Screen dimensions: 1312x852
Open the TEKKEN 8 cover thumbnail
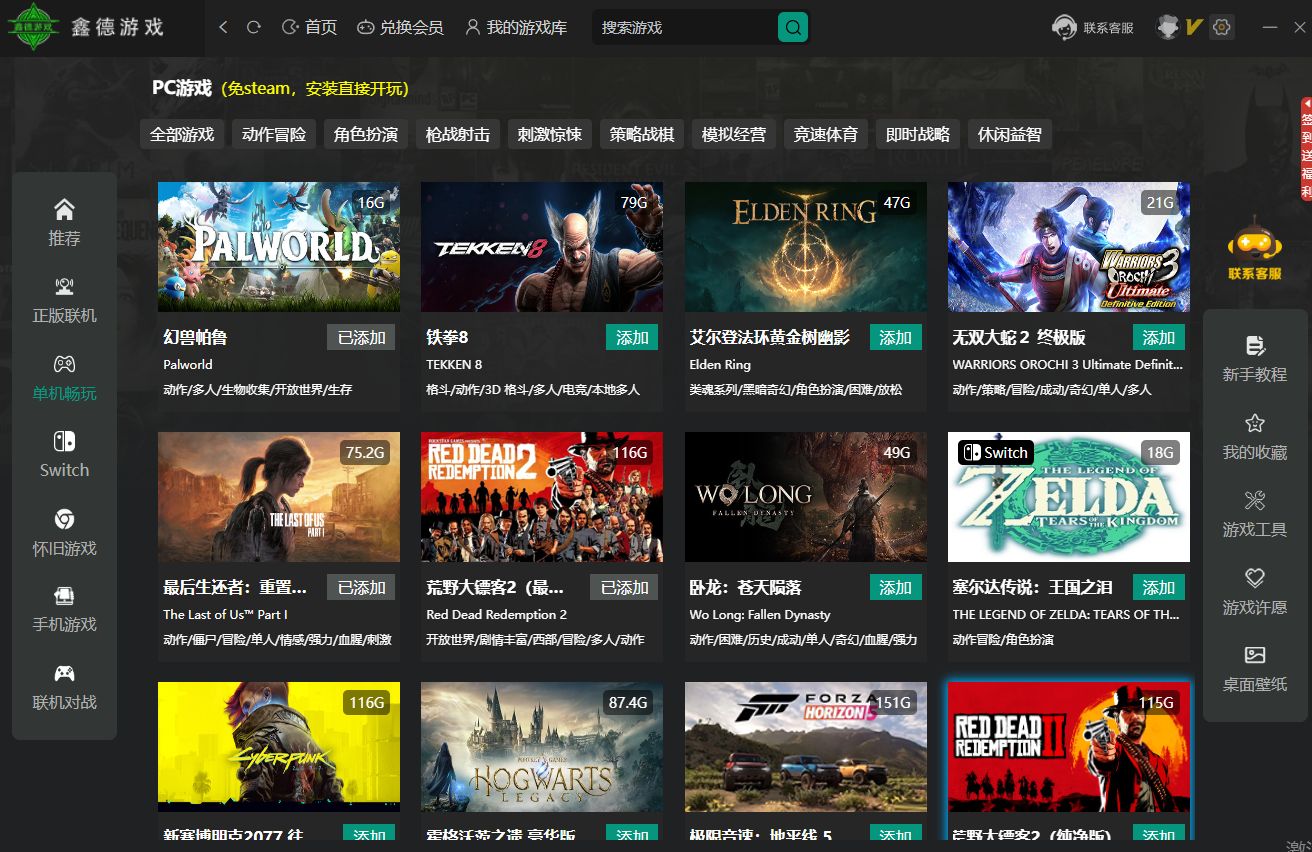click(542, 247)
